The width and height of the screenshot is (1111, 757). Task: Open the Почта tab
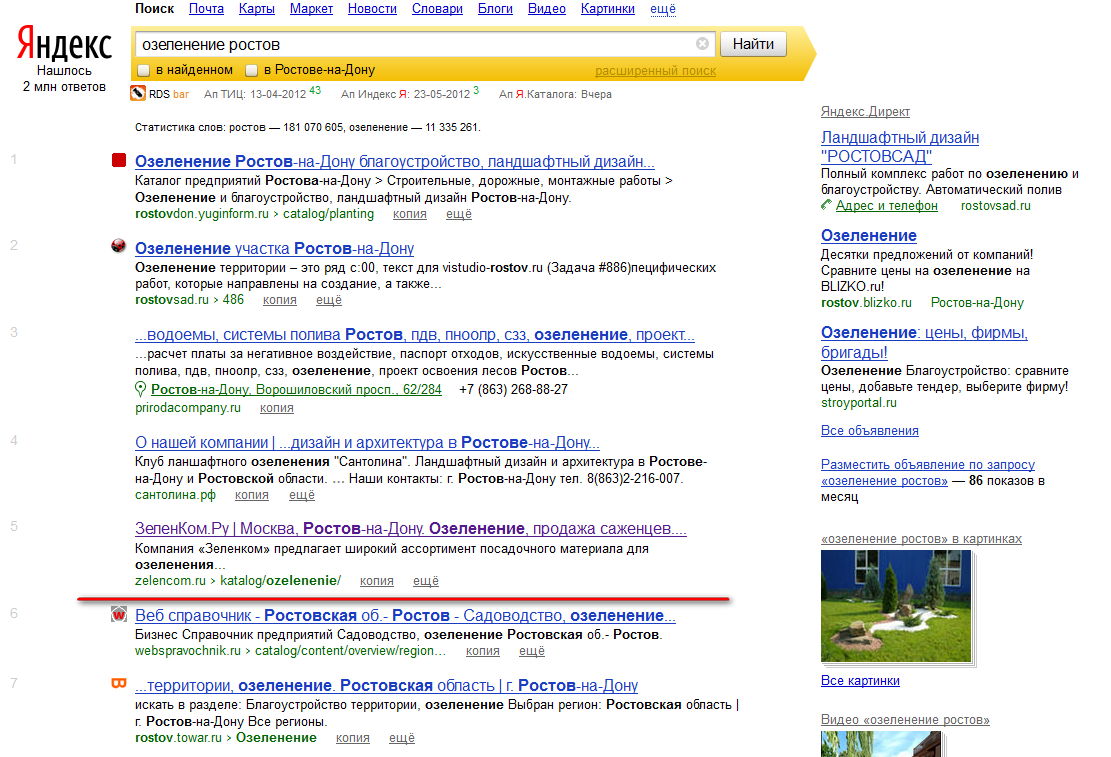coord(206,9)
